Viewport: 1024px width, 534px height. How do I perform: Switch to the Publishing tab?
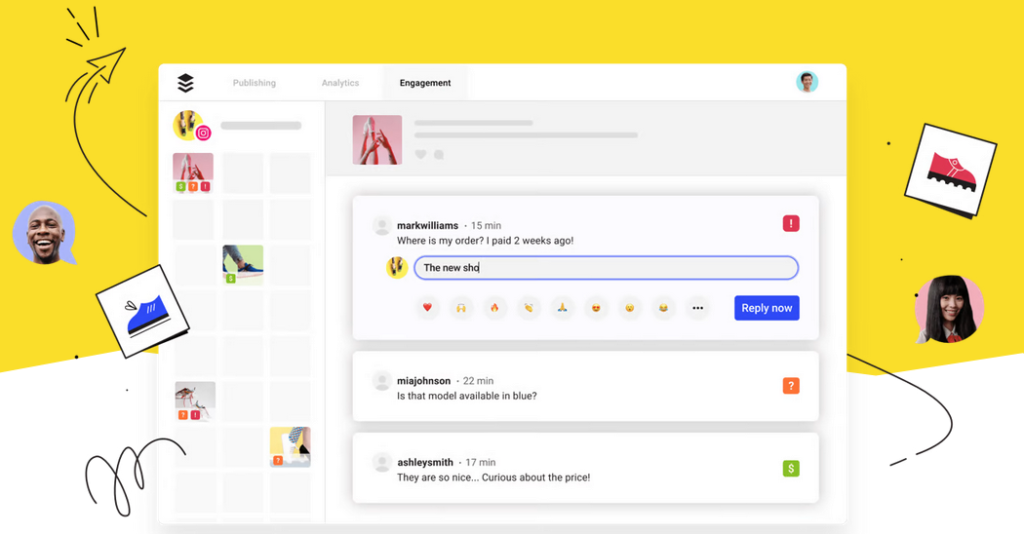point(254,83)
